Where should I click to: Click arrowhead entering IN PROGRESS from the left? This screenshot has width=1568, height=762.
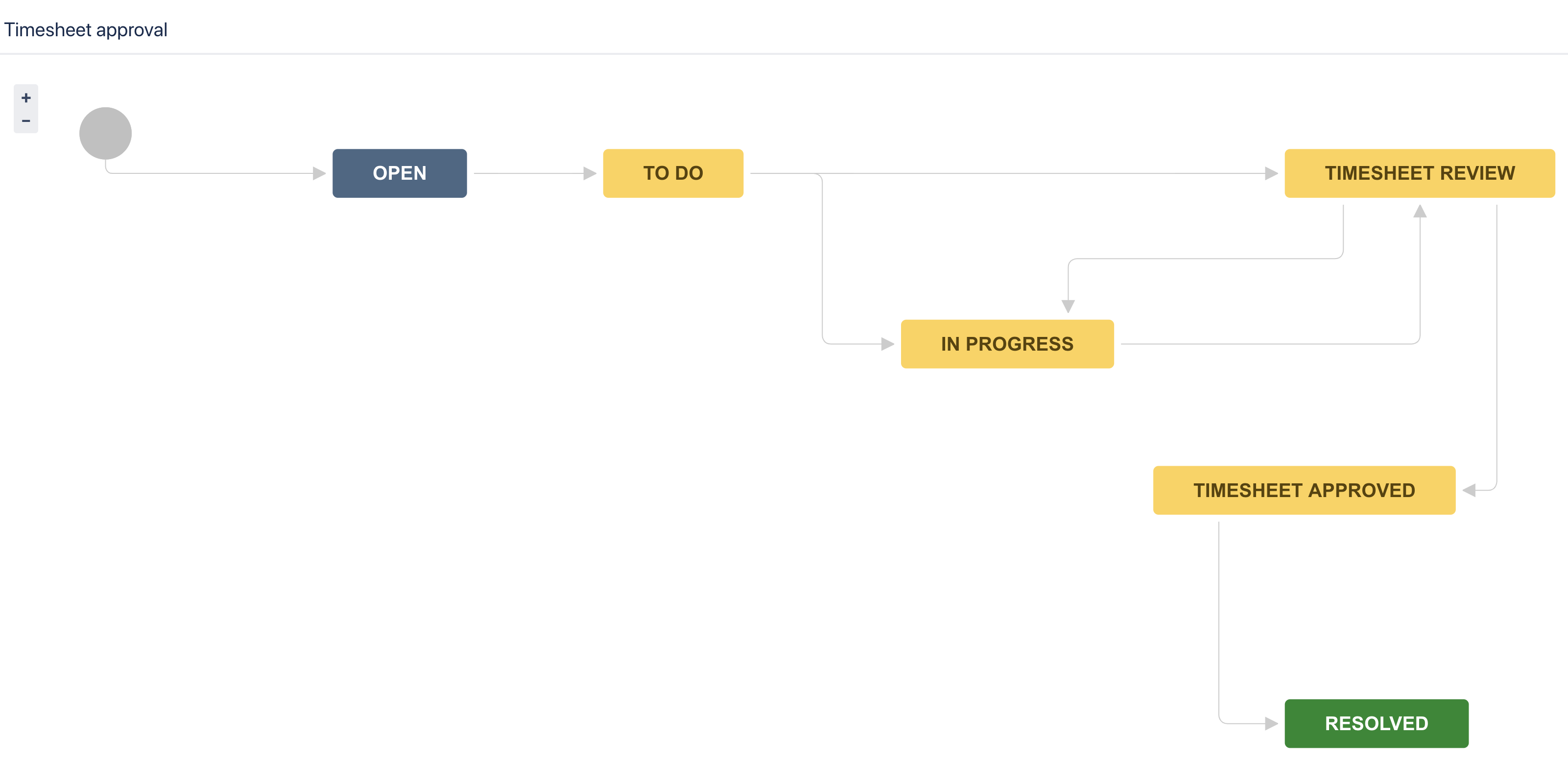click(x=887, y=344)
